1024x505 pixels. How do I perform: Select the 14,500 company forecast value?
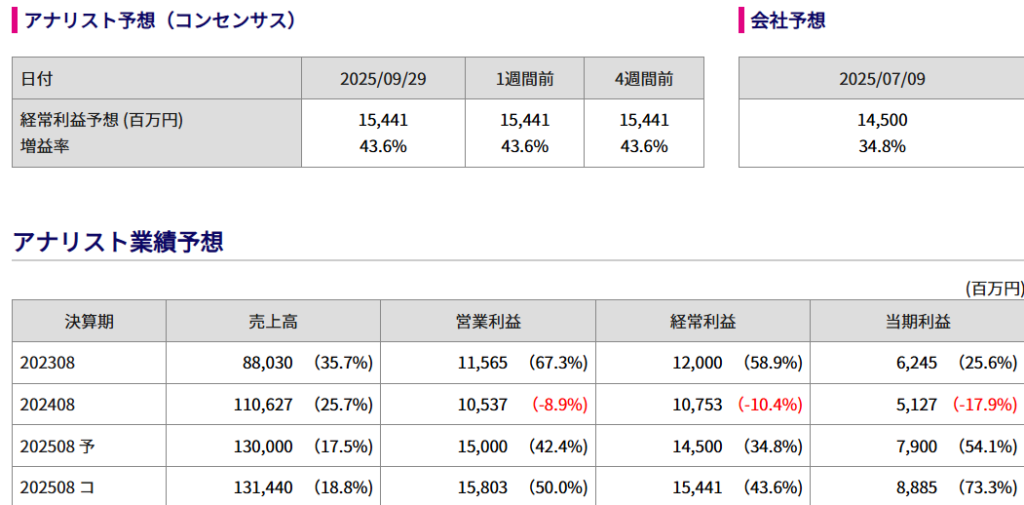[882, 120]
